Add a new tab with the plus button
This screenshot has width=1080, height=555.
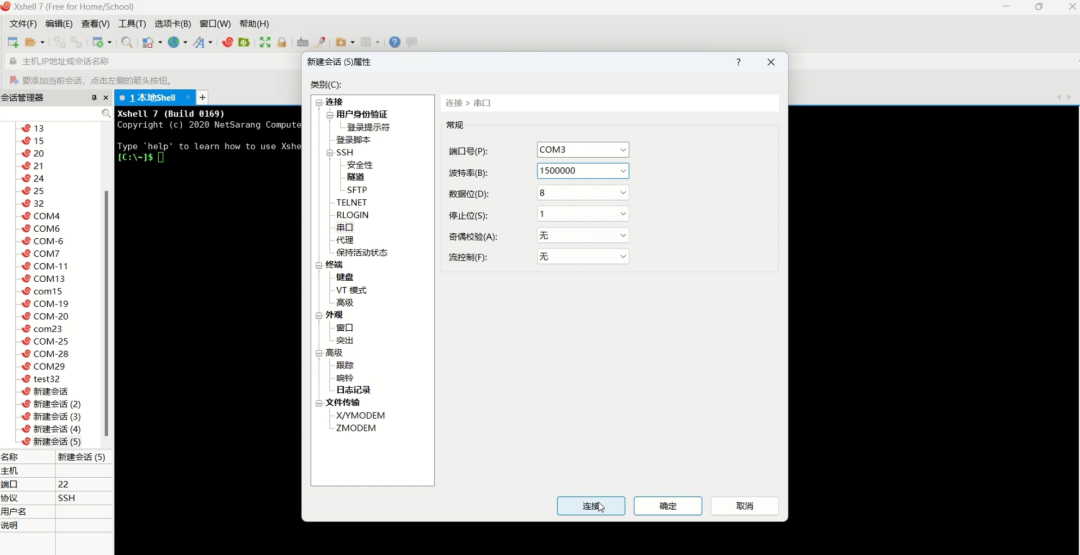click(202, 98)
